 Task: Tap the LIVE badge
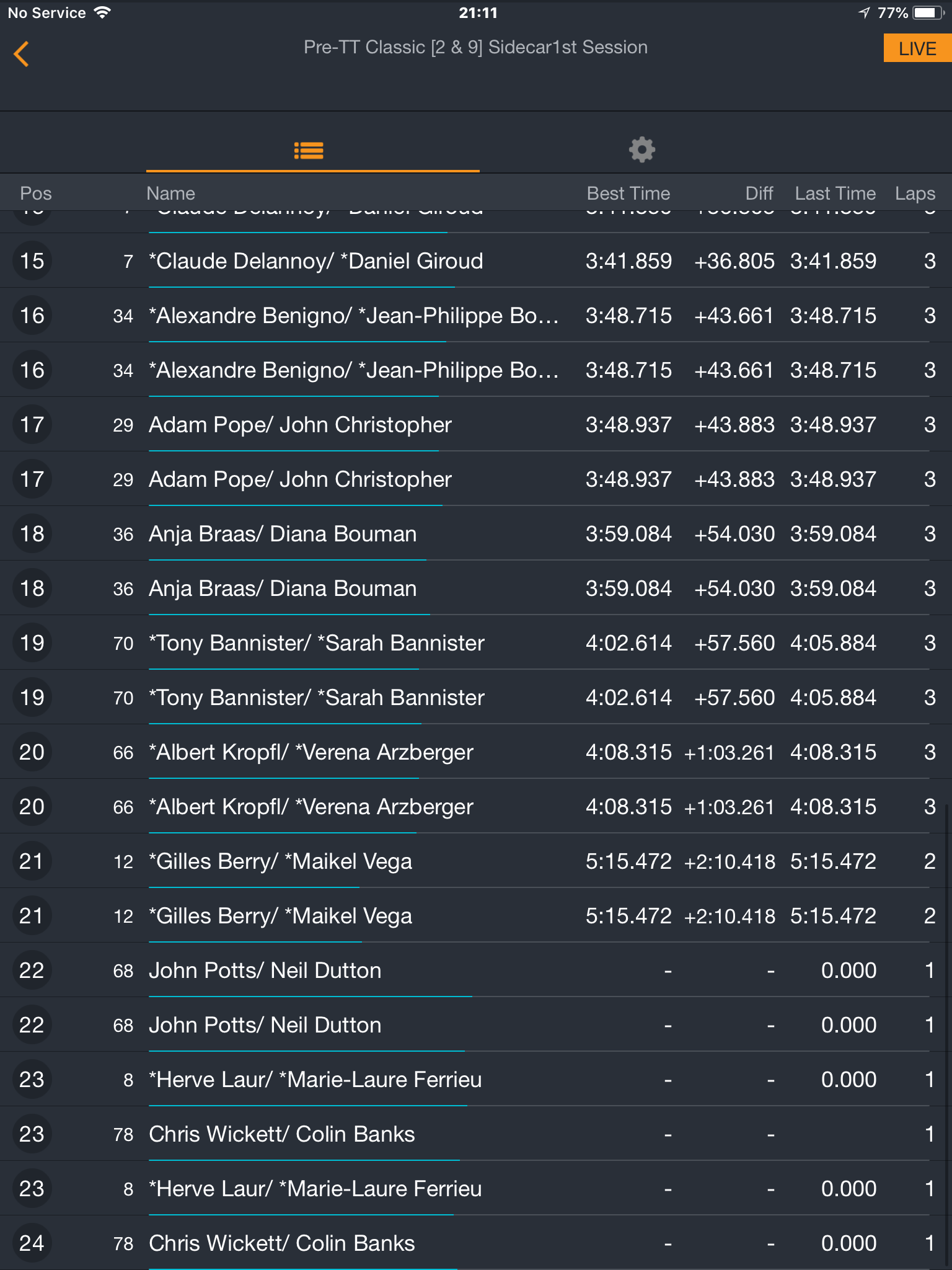917,48
